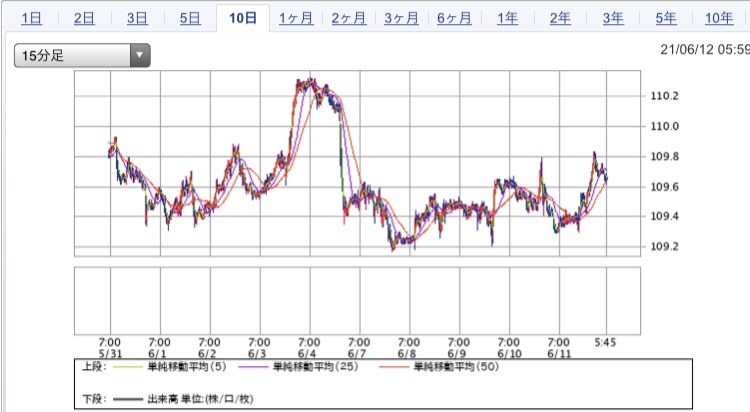Click the 7:00 6/10 time axis label
Screen dimensions: 750x412
(509, 348)
